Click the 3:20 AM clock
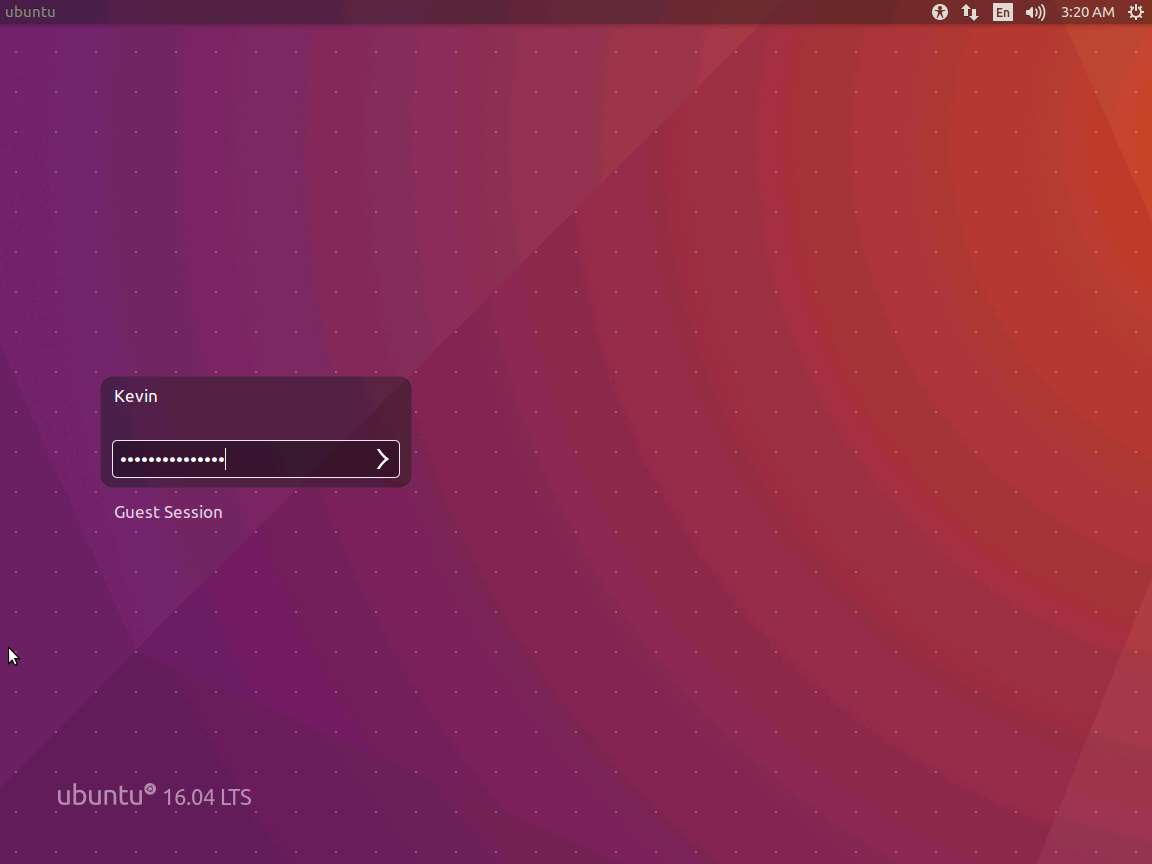Image resolution: width=1152 pixels, height=864 pixels. tap(1087, 12)
